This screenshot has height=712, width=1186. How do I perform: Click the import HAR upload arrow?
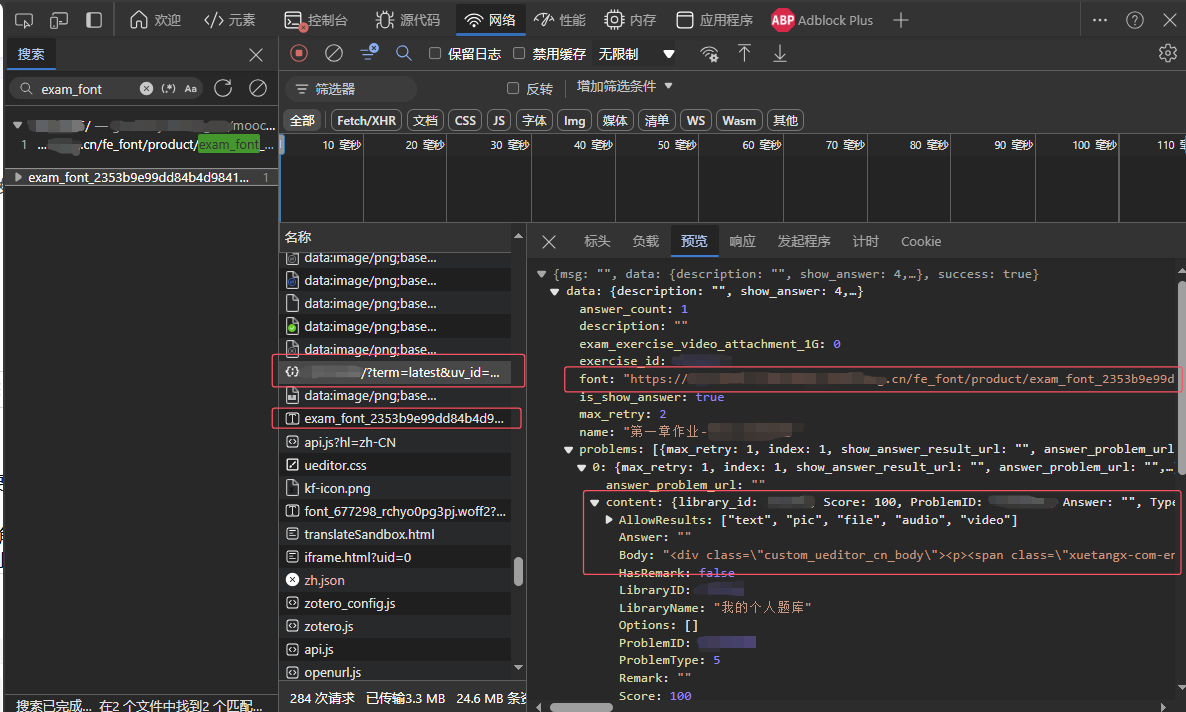[x=744, y=53]
